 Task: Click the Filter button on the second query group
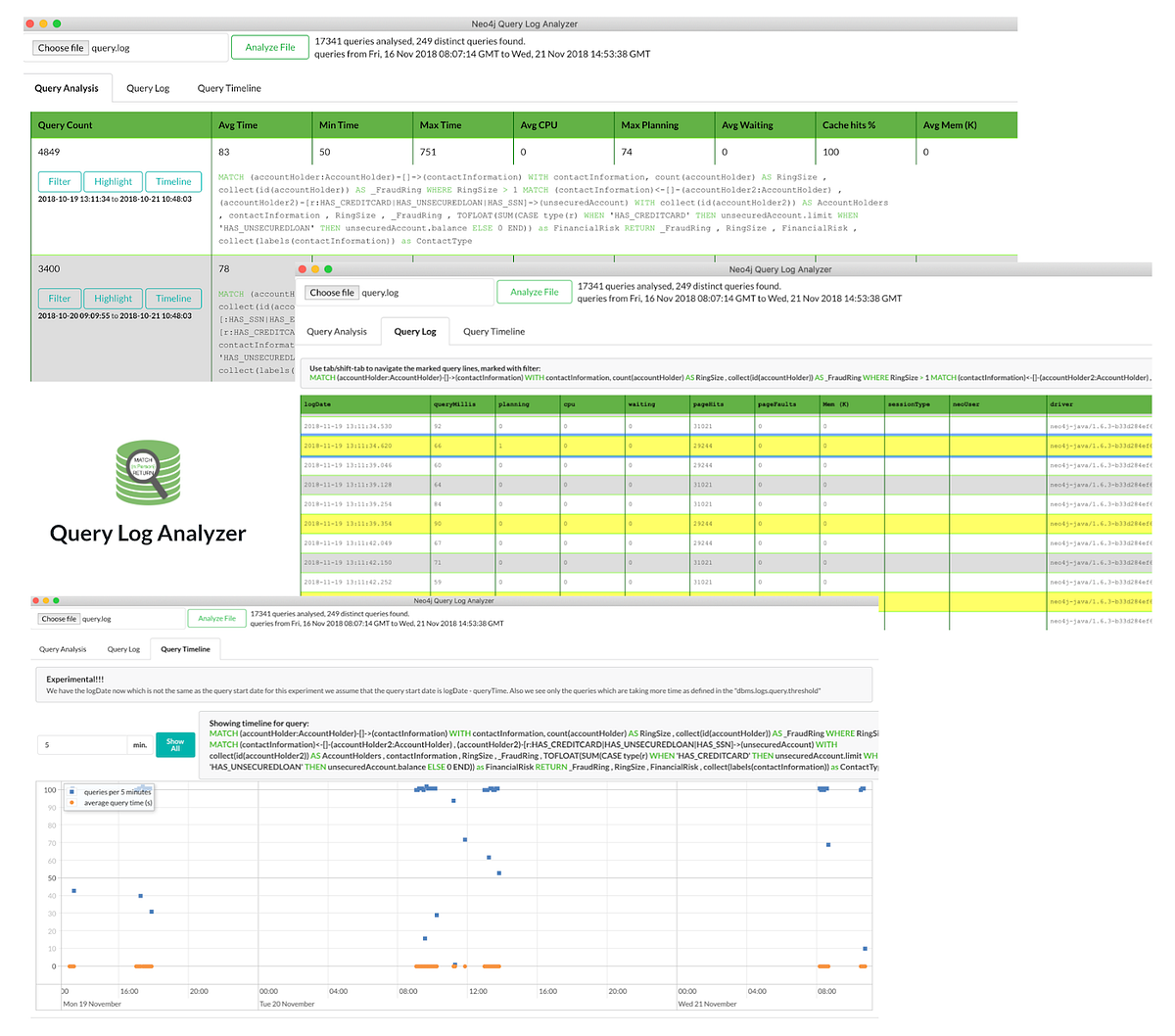click(59, 298)
